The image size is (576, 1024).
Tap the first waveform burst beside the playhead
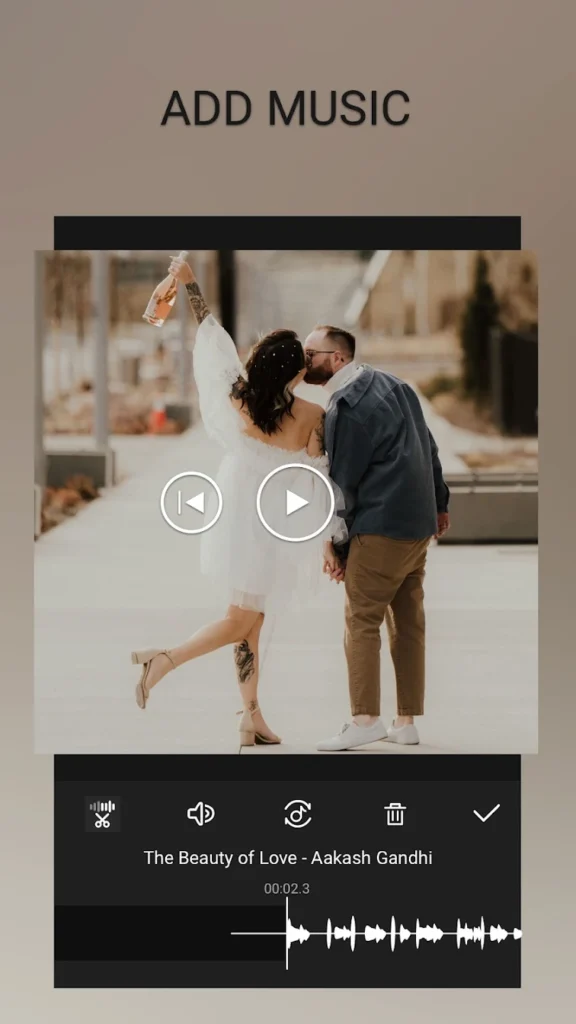(298, 934)
